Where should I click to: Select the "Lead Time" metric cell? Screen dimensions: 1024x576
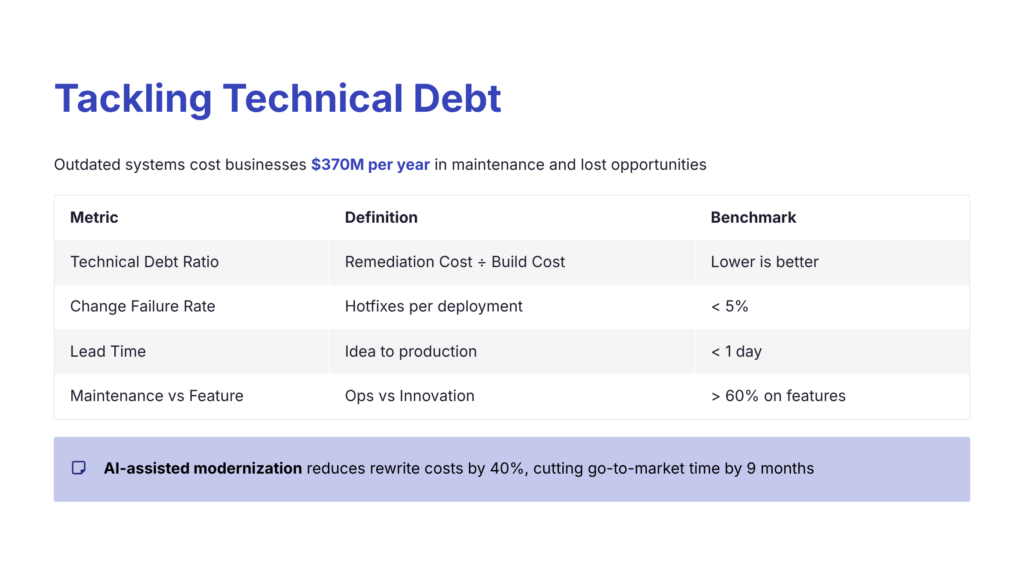pyautogui.click(x=108, y=351)
